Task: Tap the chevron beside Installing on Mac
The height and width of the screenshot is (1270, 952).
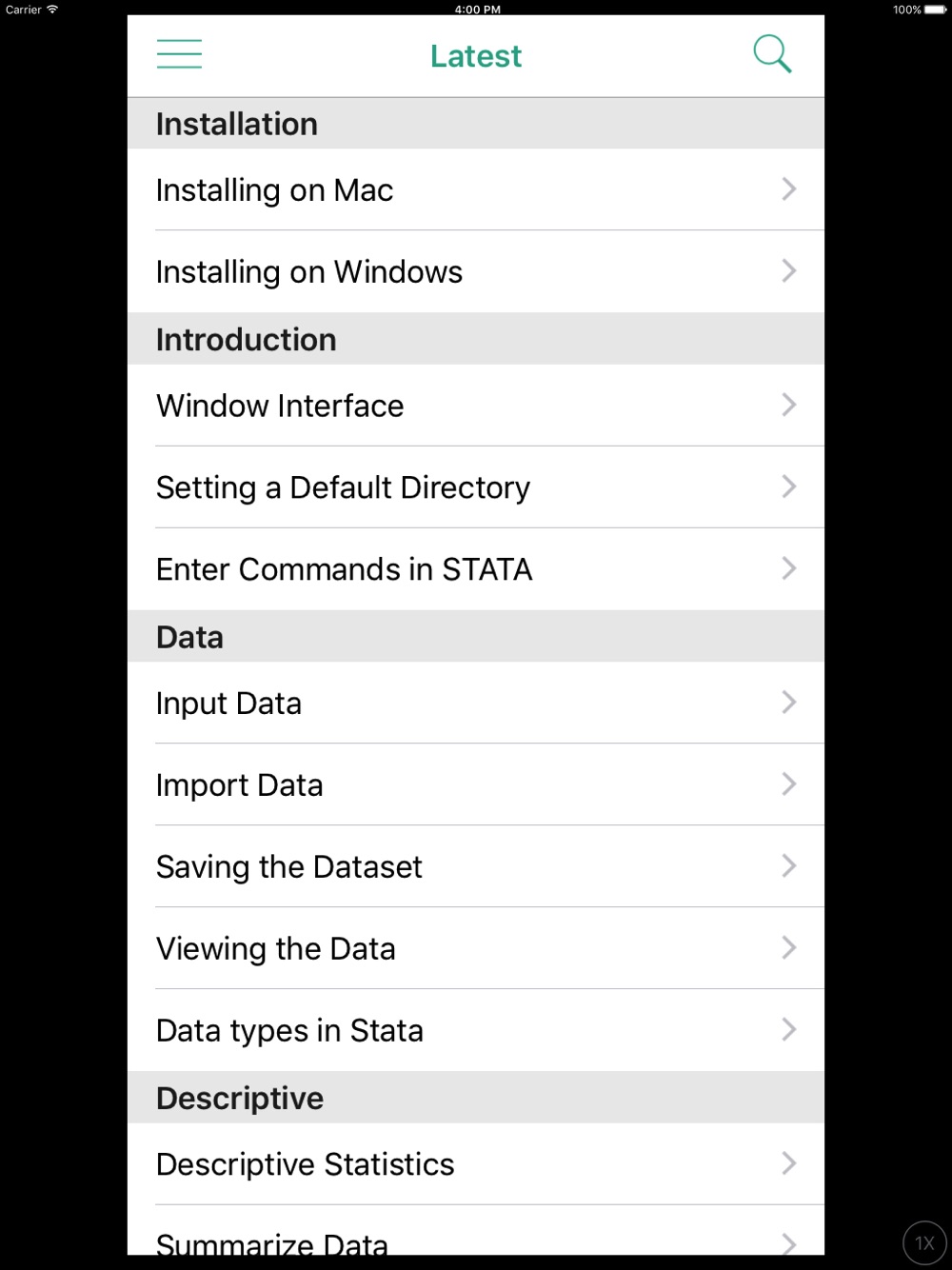Action: 789,189
